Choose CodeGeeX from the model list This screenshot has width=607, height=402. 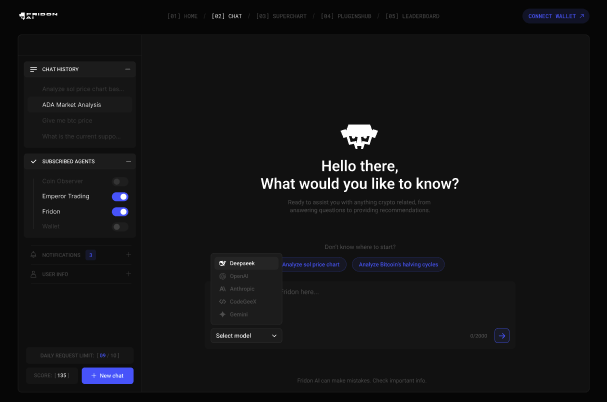coord(247,302)
